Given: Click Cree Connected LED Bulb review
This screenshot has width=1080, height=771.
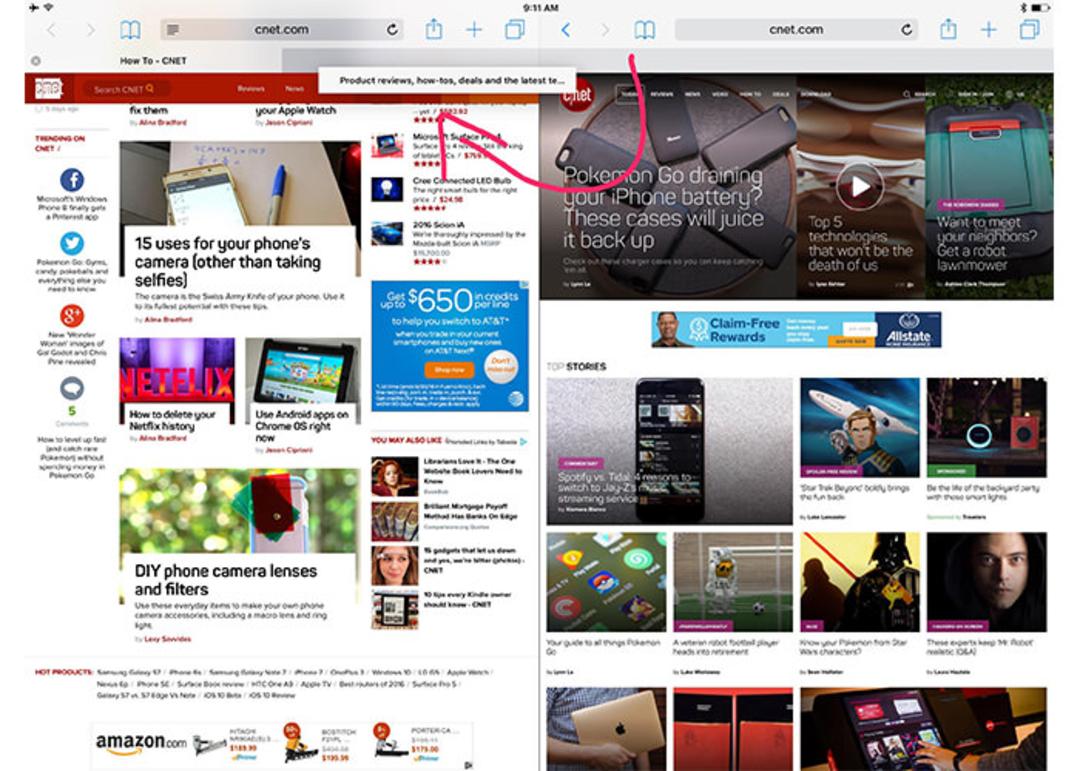Looking at the screenshot, I should point(461,181).
